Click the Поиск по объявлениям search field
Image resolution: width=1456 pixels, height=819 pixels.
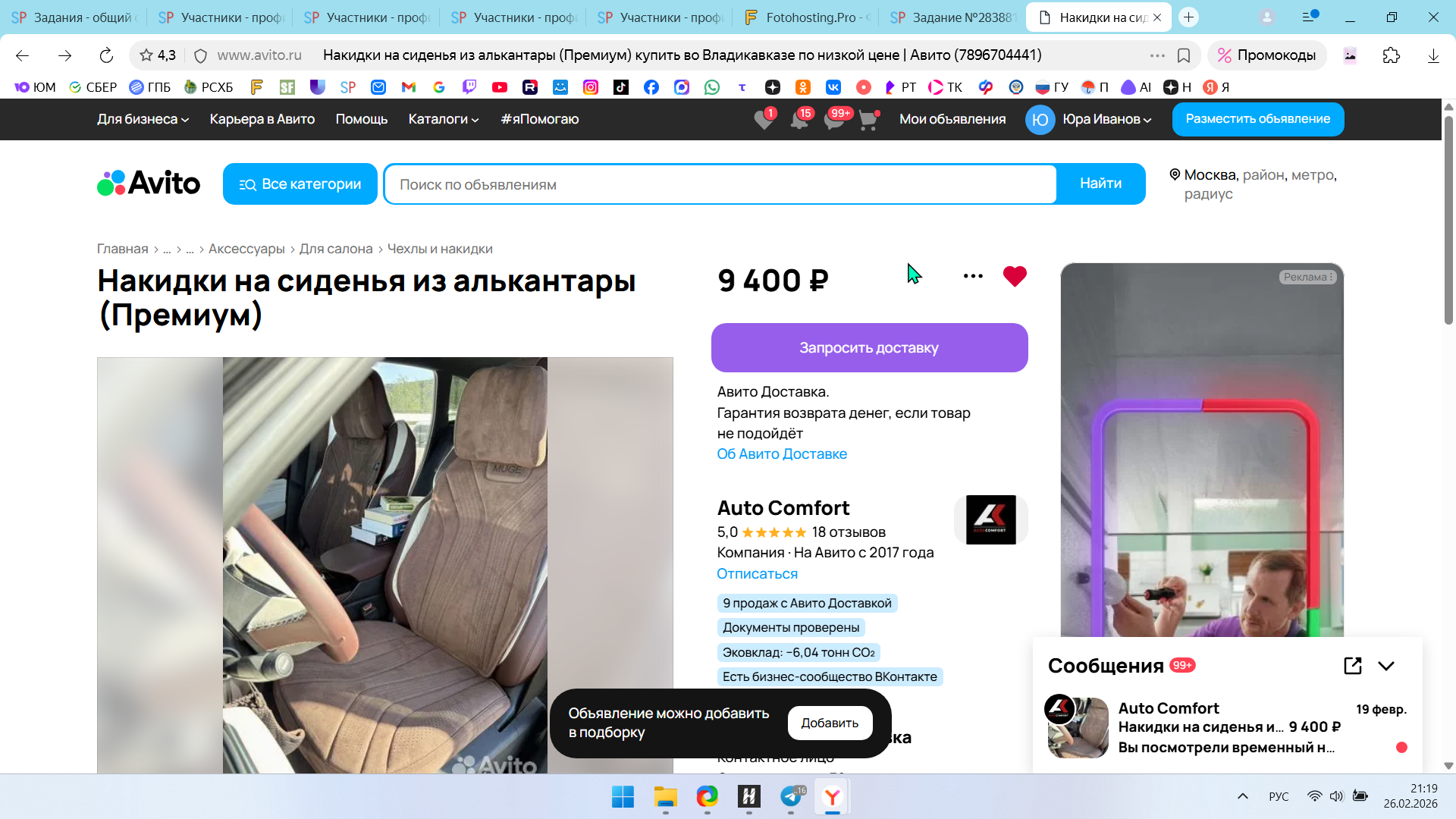[720, 184]
